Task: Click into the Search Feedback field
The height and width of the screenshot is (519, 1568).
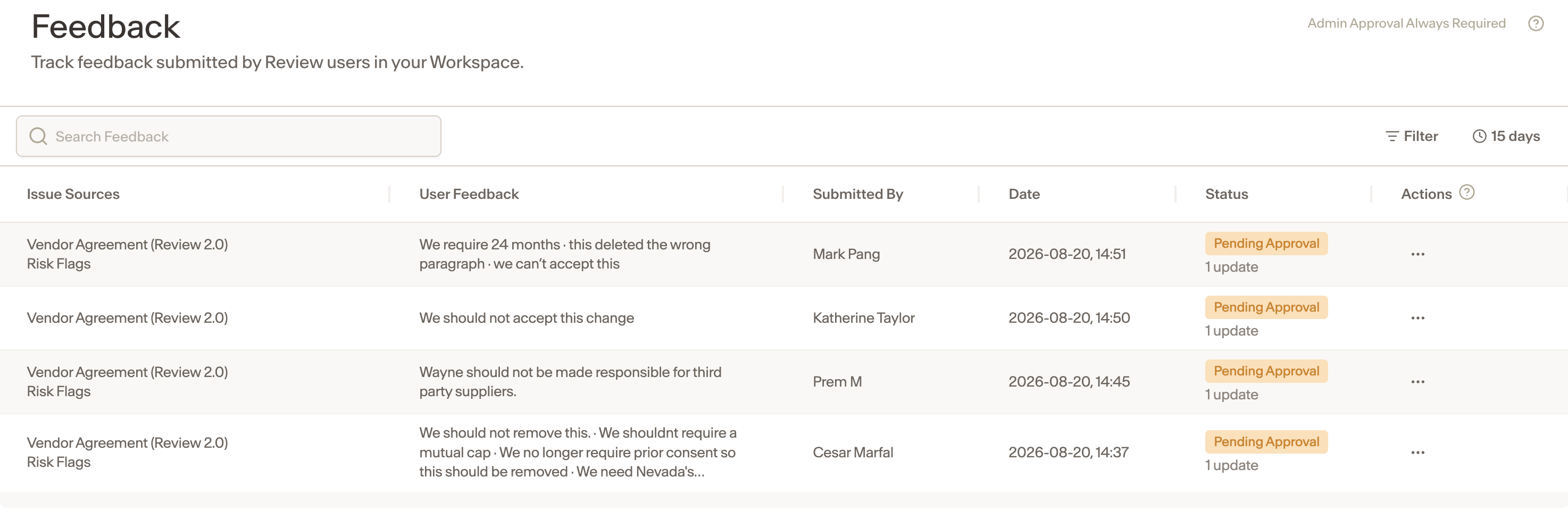Action: click(x=229, y=136)
